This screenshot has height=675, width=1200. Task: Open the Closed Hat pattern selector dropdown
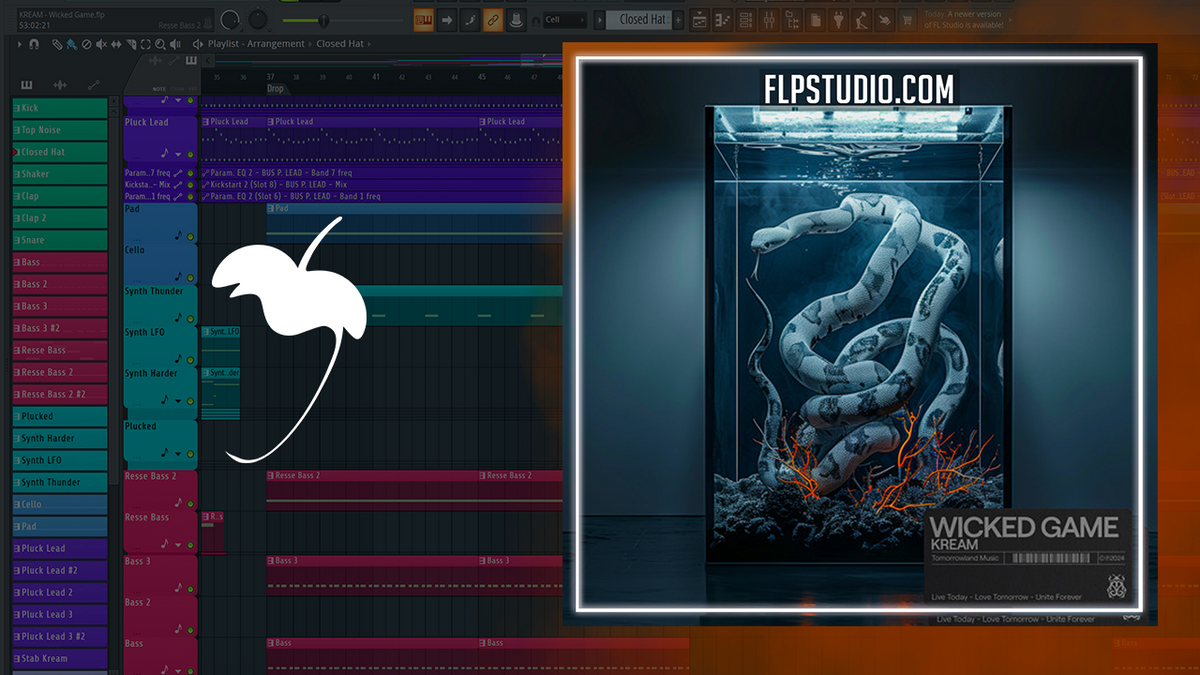point(640,19)
